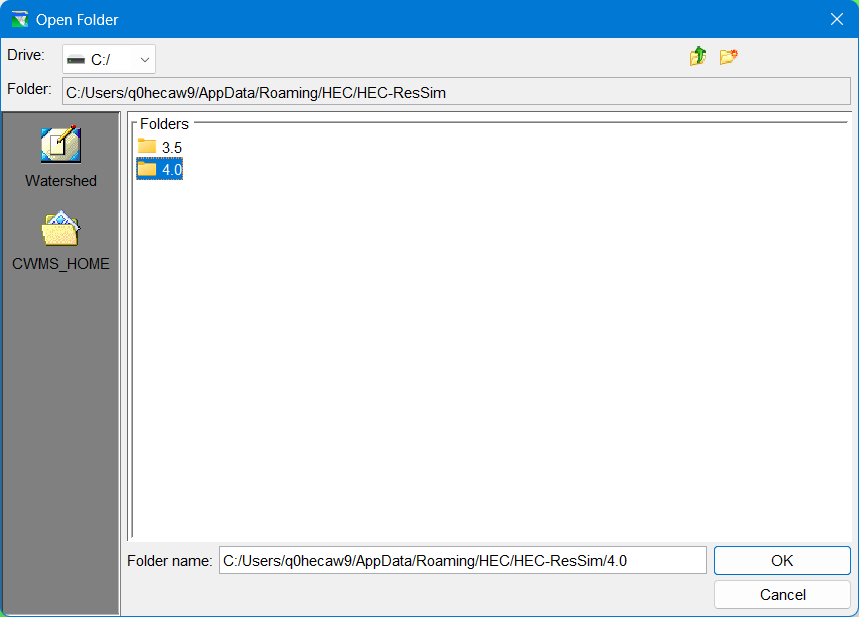Screen dimensions: 859x617
Task: Click the create new folder icon
Action: click(728, 57)
